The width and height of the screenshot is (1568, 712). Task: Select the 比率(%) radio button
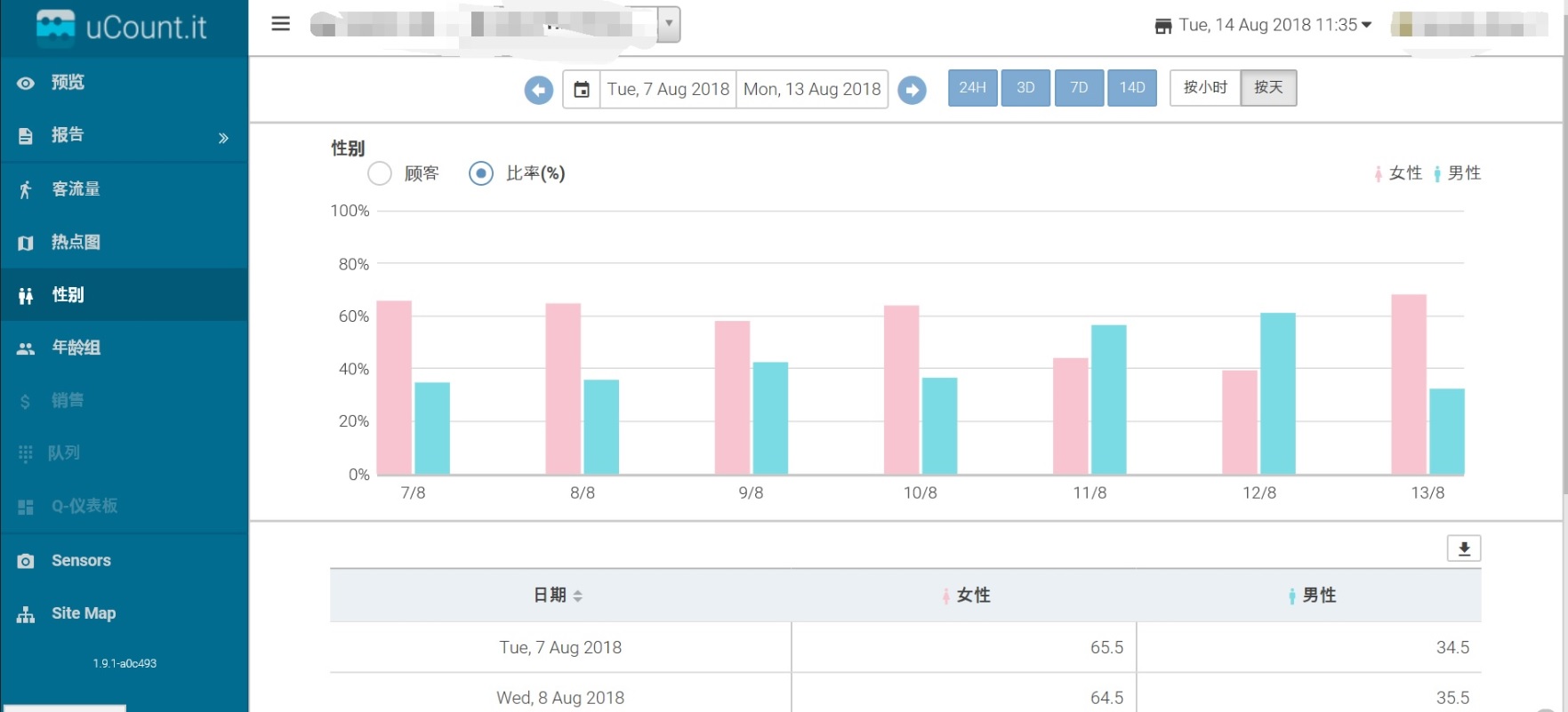pyautogui.click(x=481, y=173)
